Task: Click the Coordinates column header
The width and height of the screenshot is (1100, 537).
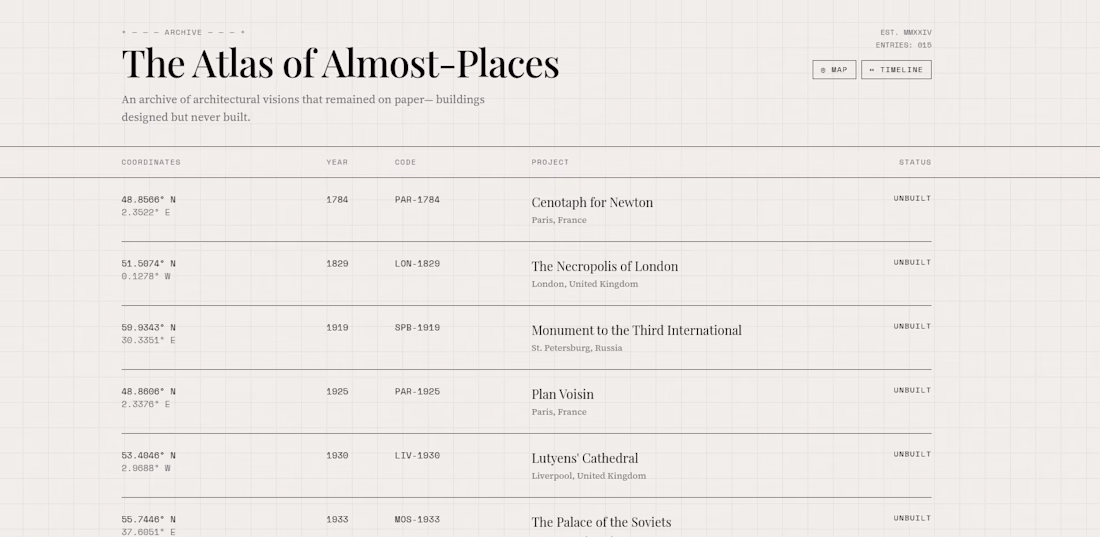Action: tap(151, 162)
